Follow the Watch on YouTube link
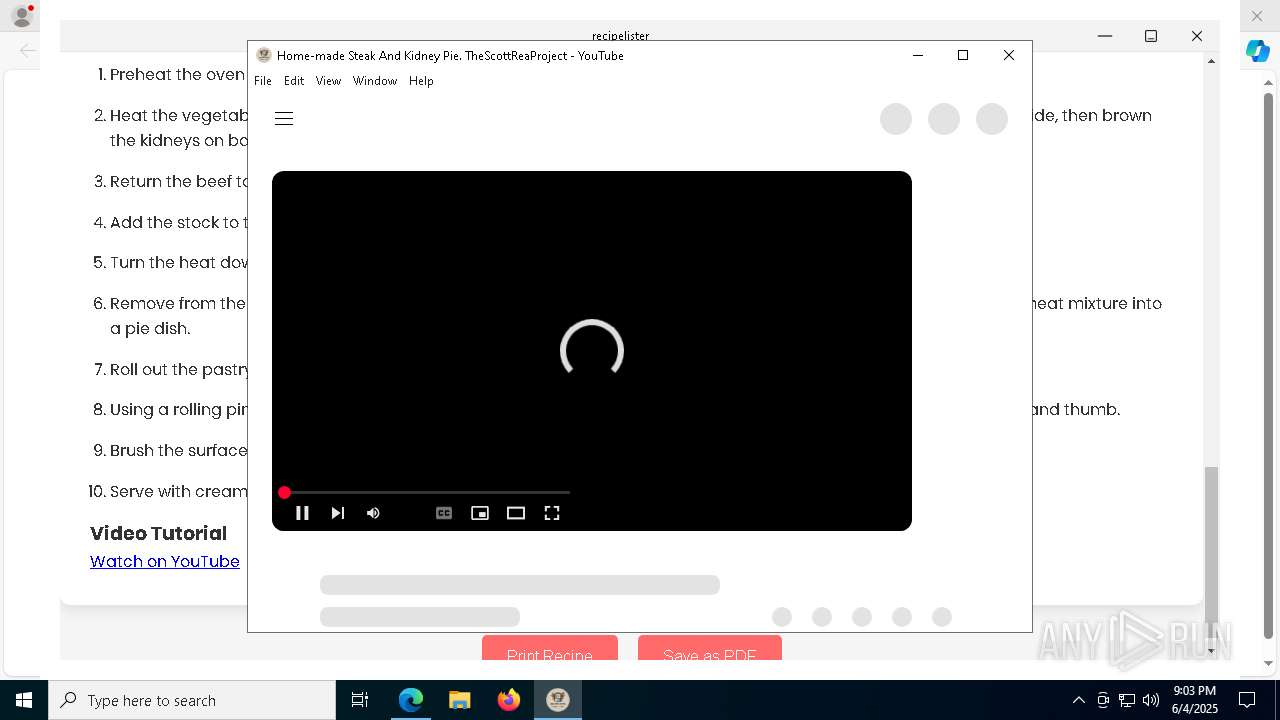 165,561
